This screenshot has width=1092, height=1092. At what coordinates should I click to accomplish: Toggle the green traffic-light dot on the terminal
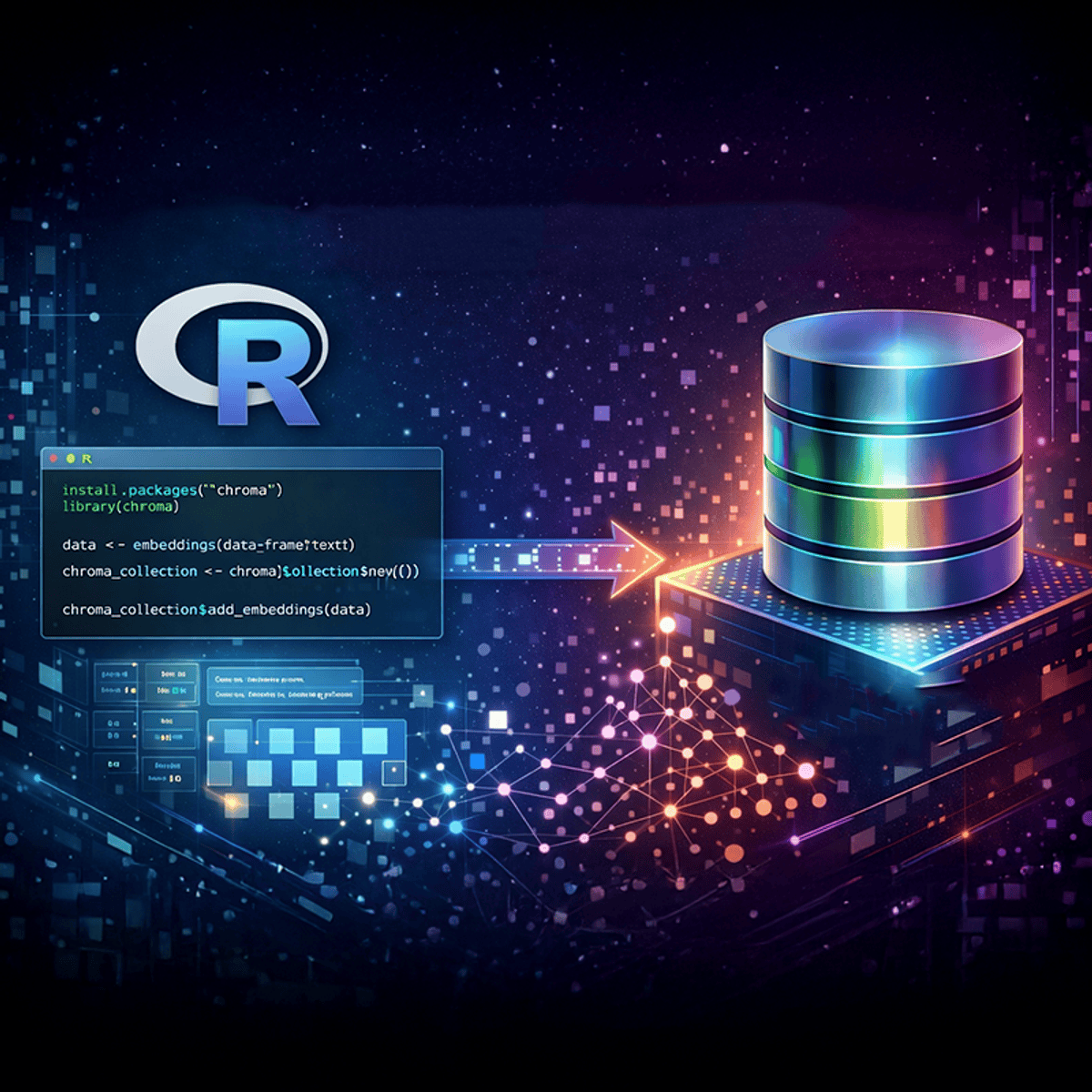[69, 460]
